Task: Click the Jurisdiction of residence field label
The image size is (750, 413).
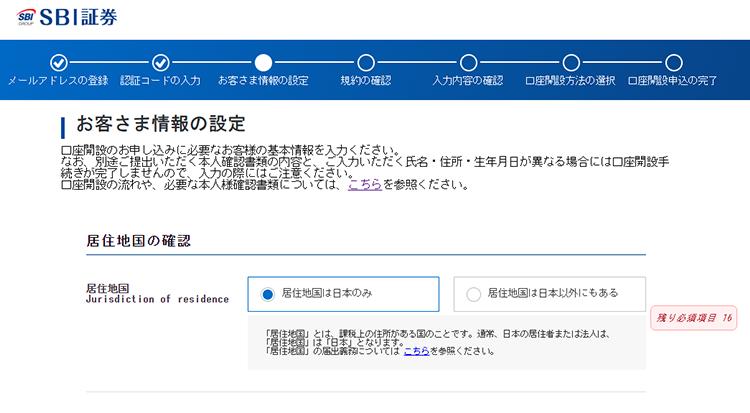Action: [x=157, y=299]
